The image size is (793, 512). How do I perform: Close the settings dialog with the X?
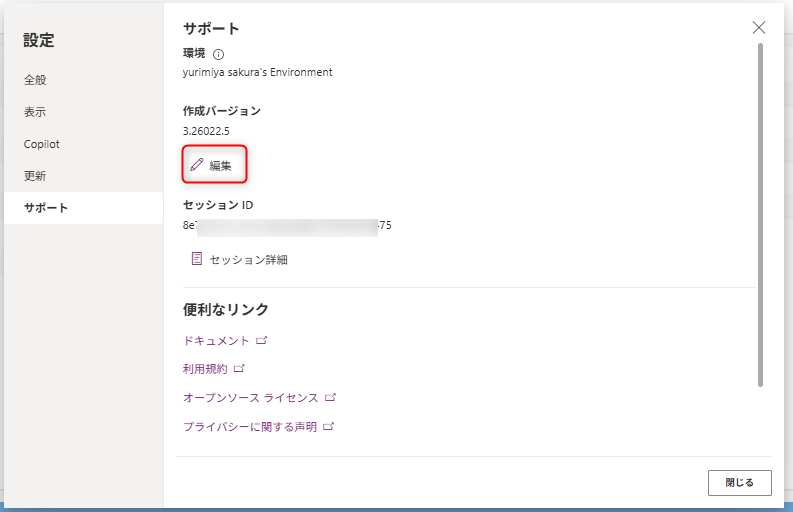(x=759, y=27)
